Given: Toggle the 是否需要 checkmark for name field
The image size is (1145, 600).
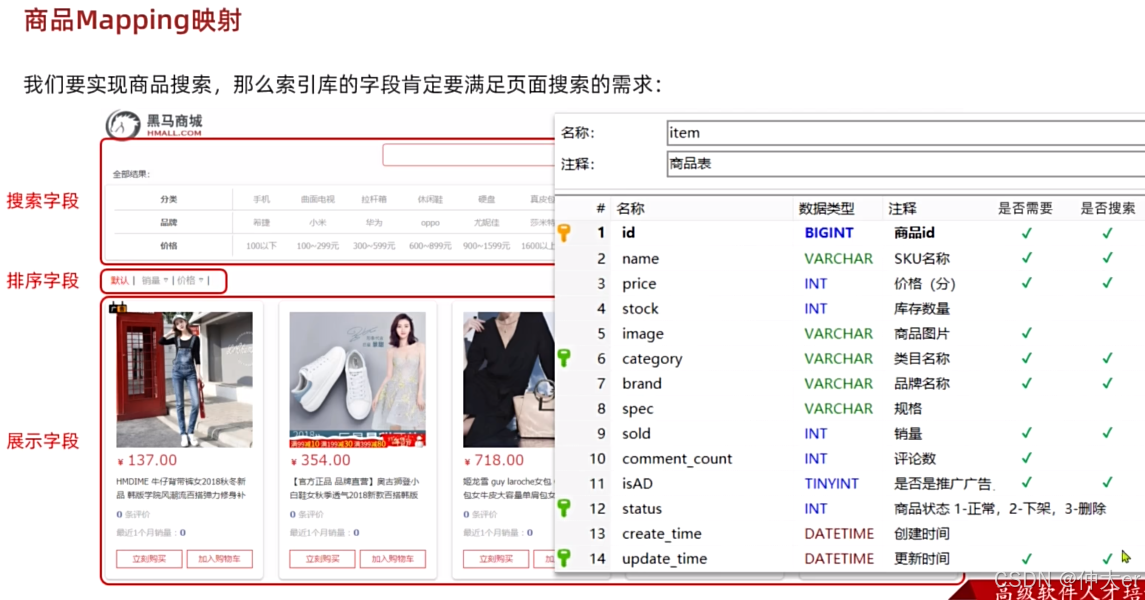Looking at the screenshot, I should 1027,258.
